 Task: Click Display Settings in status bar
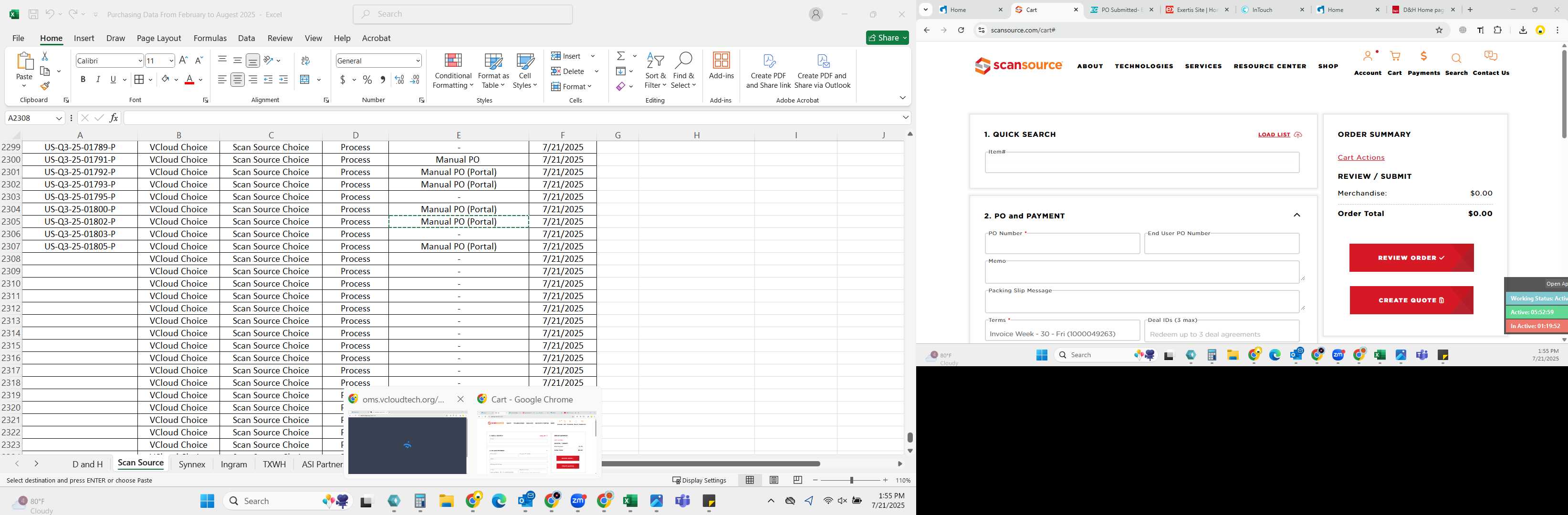click(700, 480)
